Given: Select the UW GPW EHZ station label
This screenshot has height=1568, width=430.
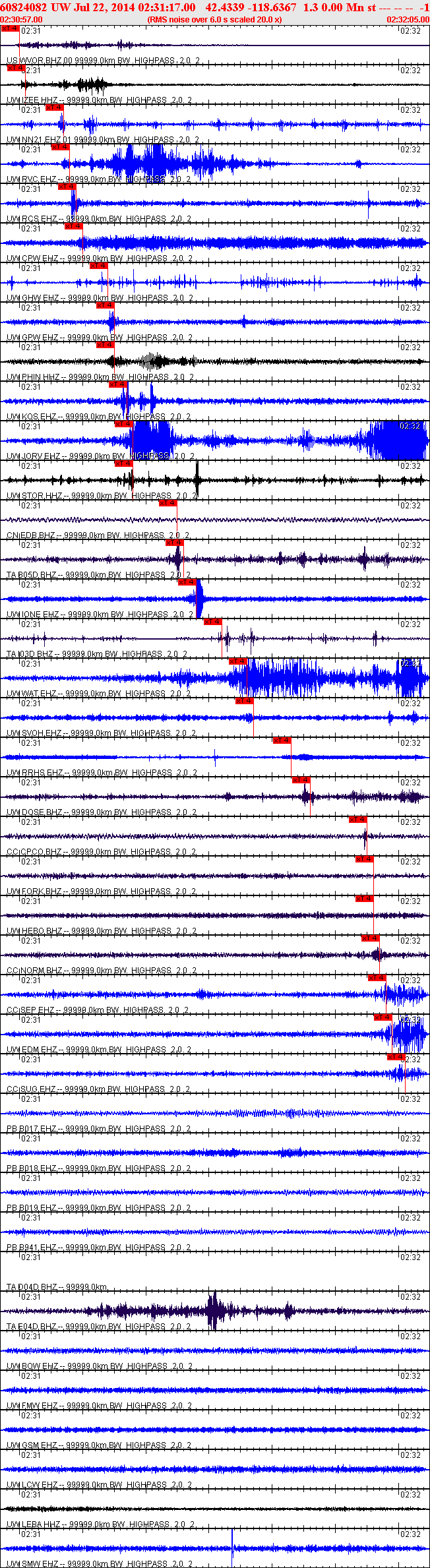Looking at the screenshot, I should coord(100,338).
